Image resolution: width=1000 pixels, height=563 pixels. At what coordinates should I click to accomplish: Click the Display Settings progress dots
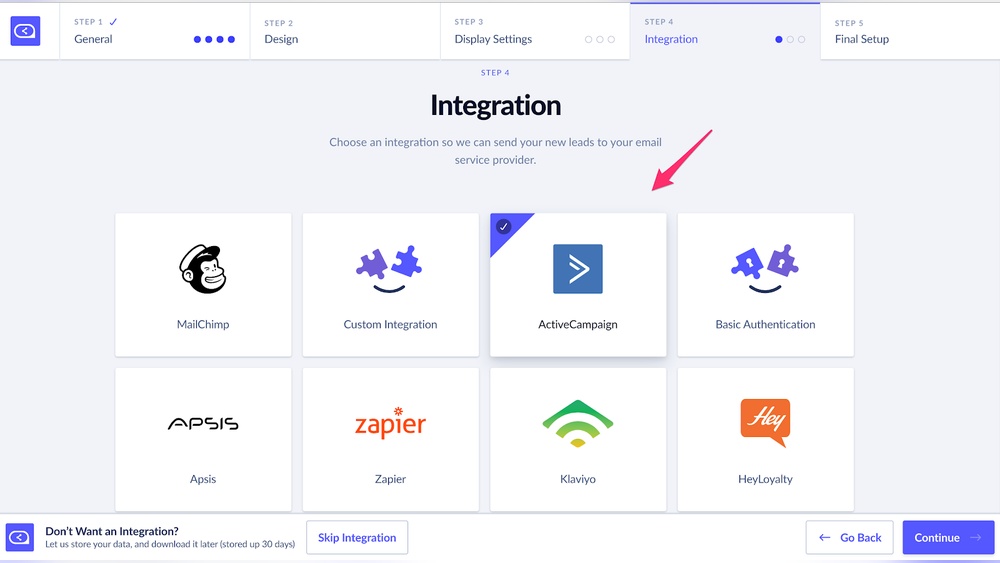click(599, 40)
